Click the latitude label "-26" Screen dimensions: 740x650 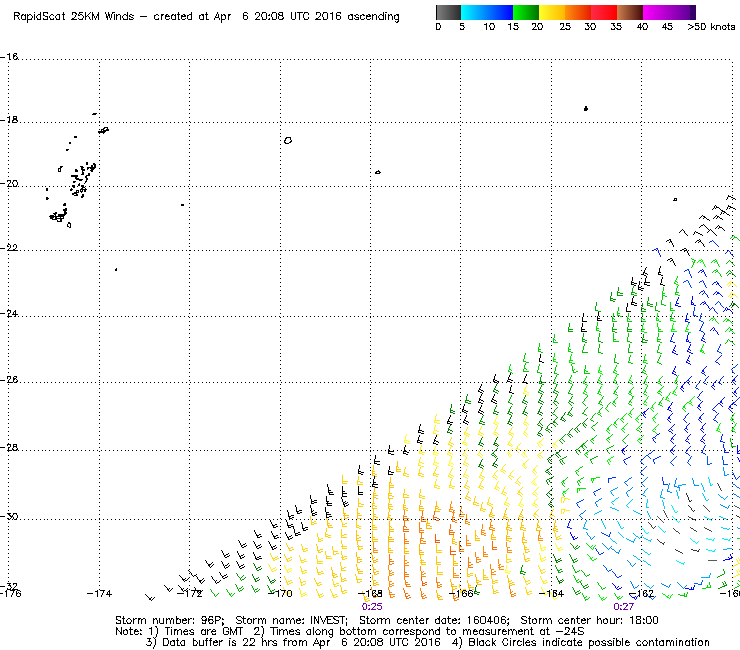click(9, 380)
